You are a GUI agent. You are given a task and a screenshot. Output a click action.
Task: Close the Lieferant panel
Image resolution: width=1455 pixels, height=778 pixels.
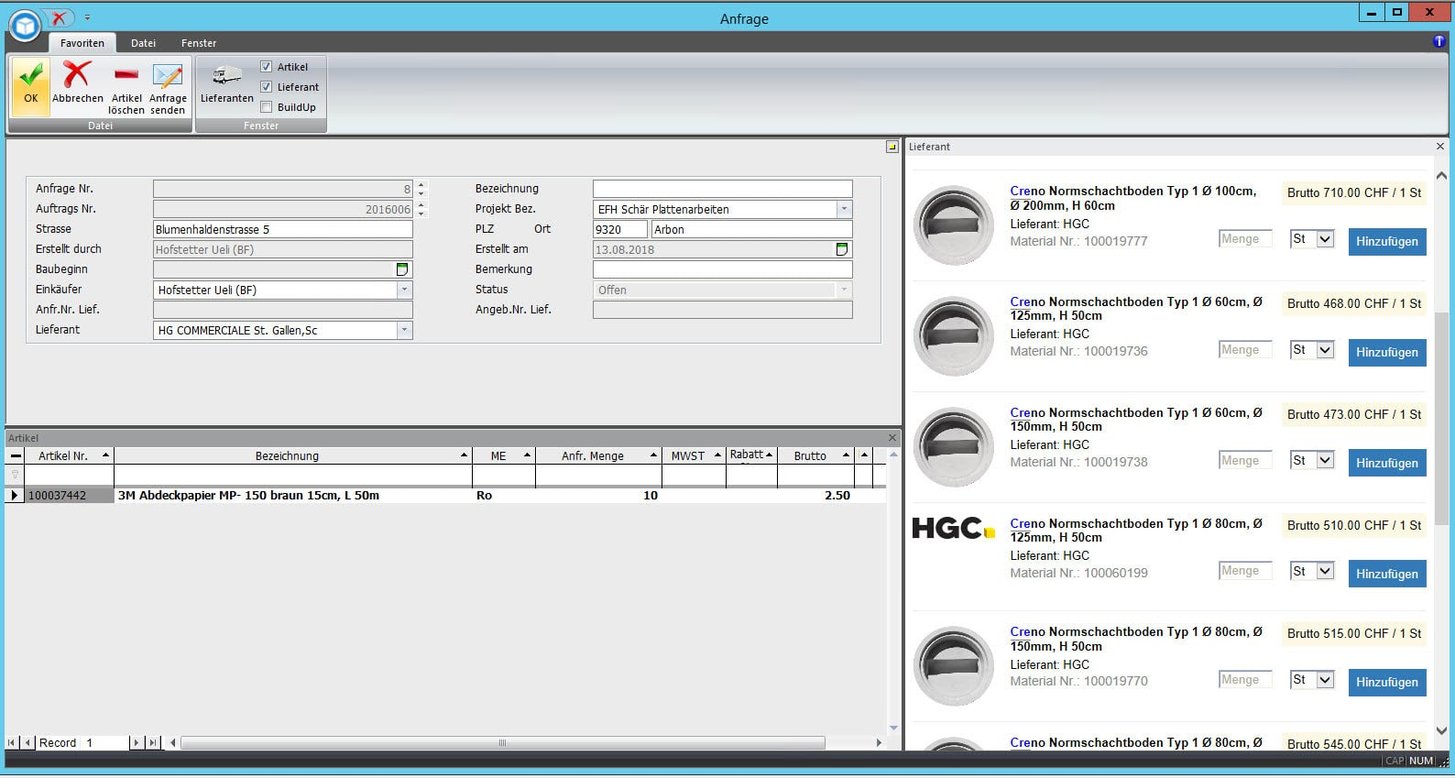[x=1440, y=147]
